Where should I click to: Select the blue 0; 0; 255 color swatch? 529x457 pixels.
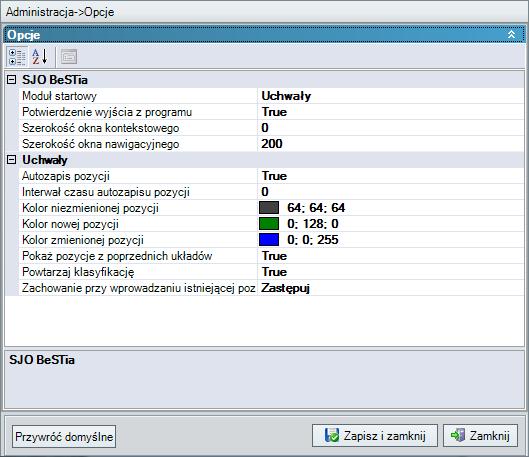click(x=269, y=239)
